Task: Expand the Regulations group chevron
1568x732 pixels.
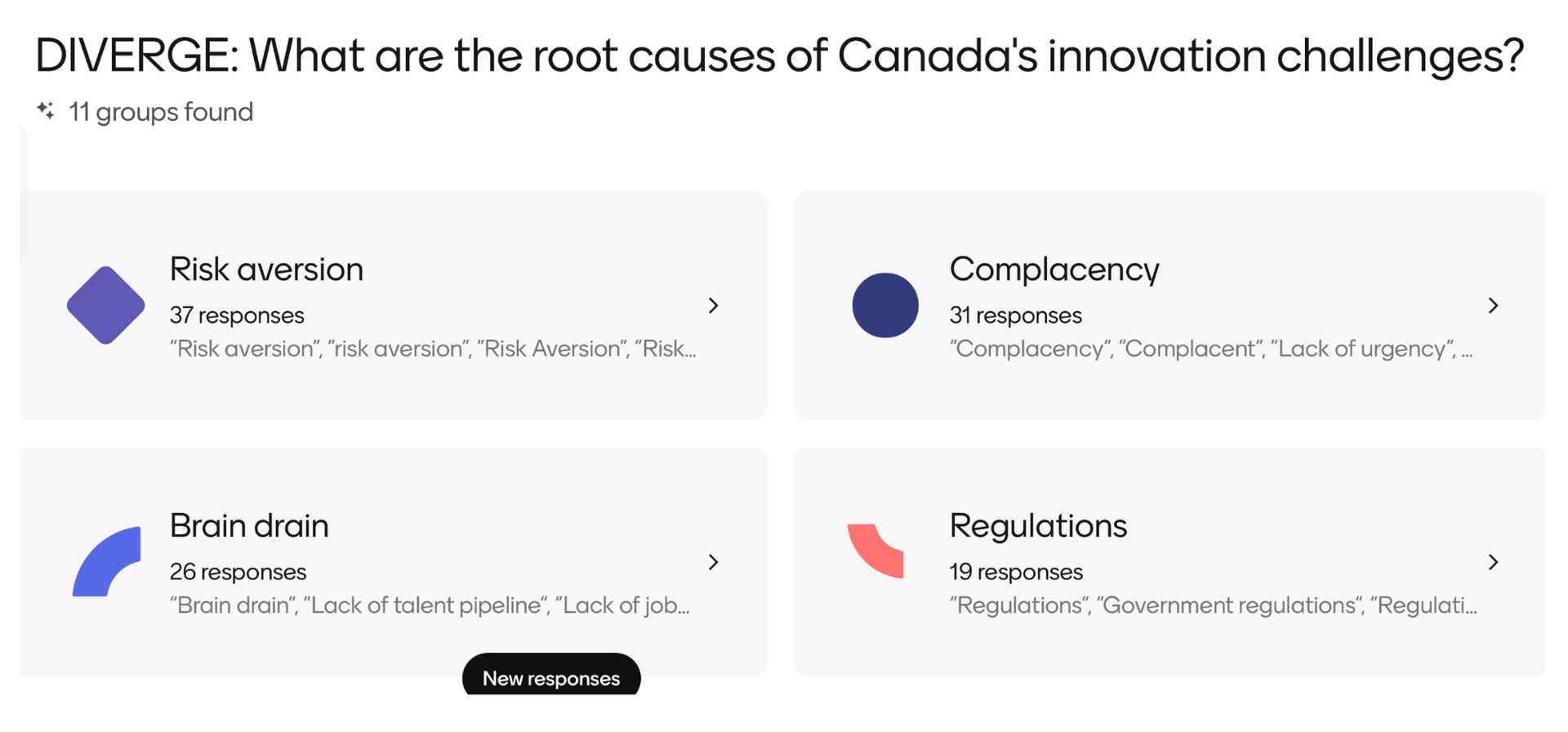Action: pyautogui.click(x=1494, y=562)
